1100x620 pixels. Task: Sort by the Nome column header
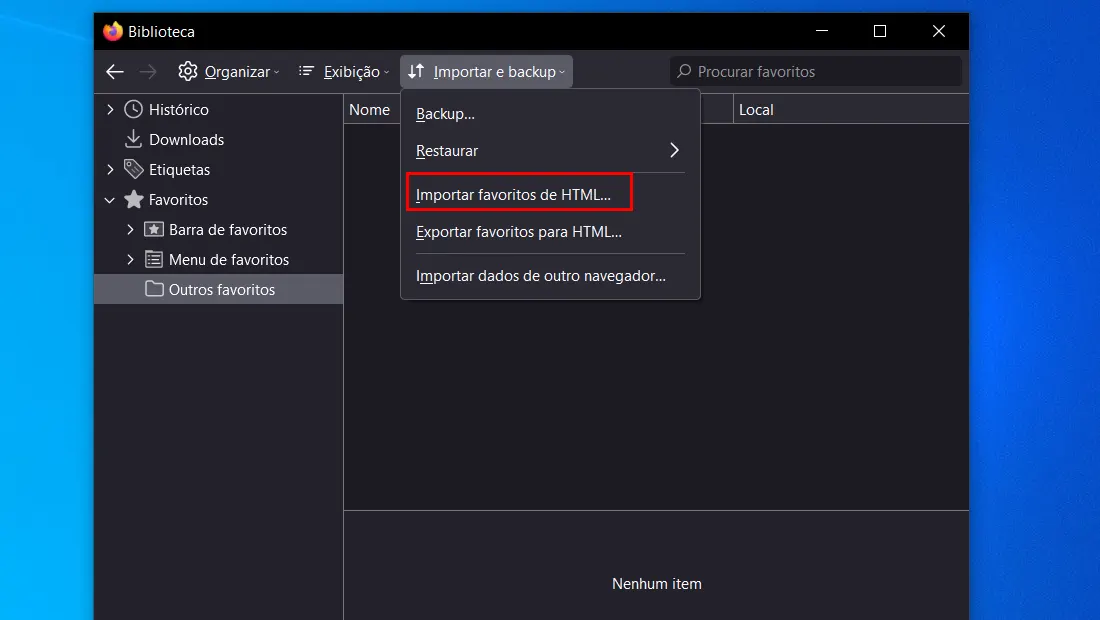[x=372, y=109]
